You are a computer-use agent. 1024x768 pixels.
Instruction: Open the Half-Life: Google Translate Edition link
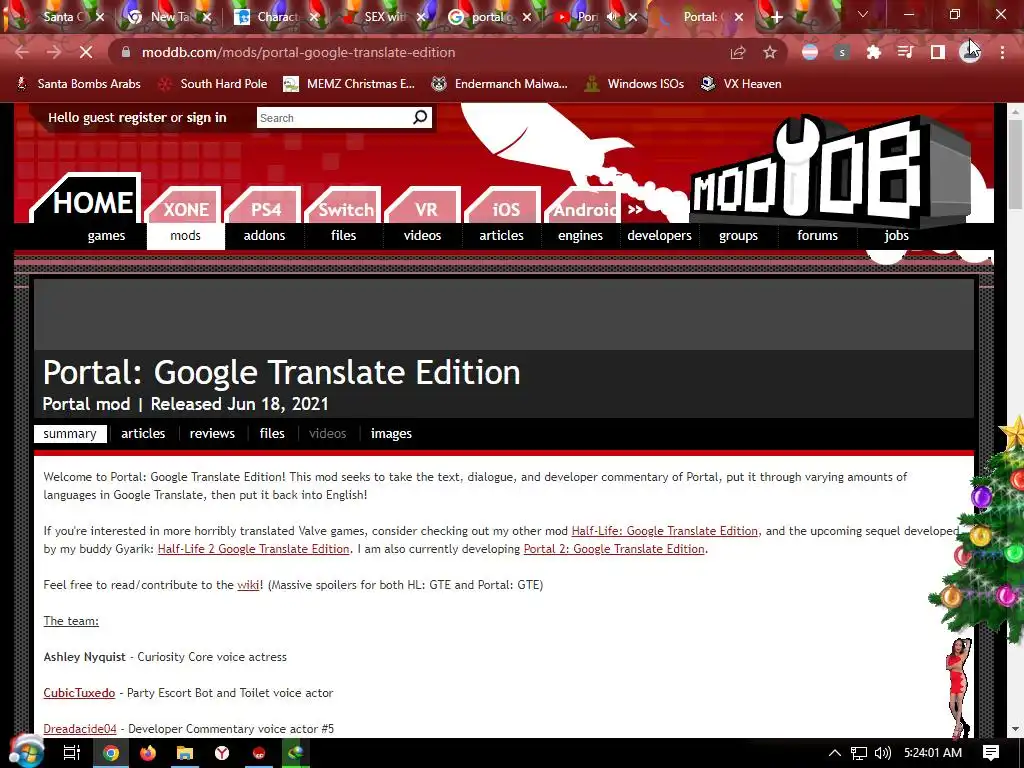[665, 531]
